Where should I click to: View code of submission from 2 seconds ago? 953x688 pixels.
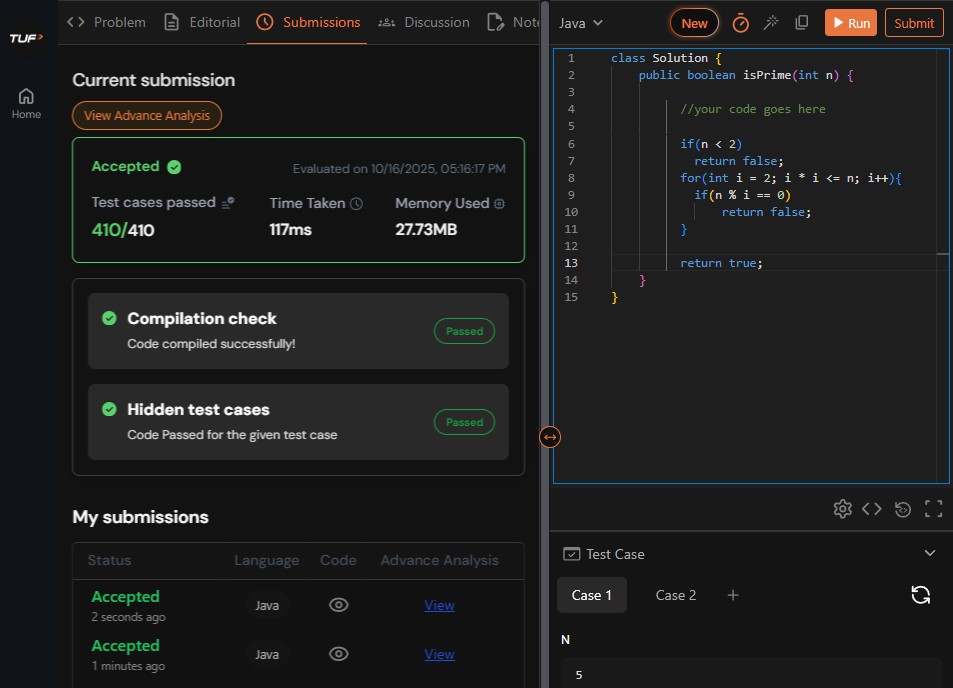pyautogui.click(x=339, y=605)
